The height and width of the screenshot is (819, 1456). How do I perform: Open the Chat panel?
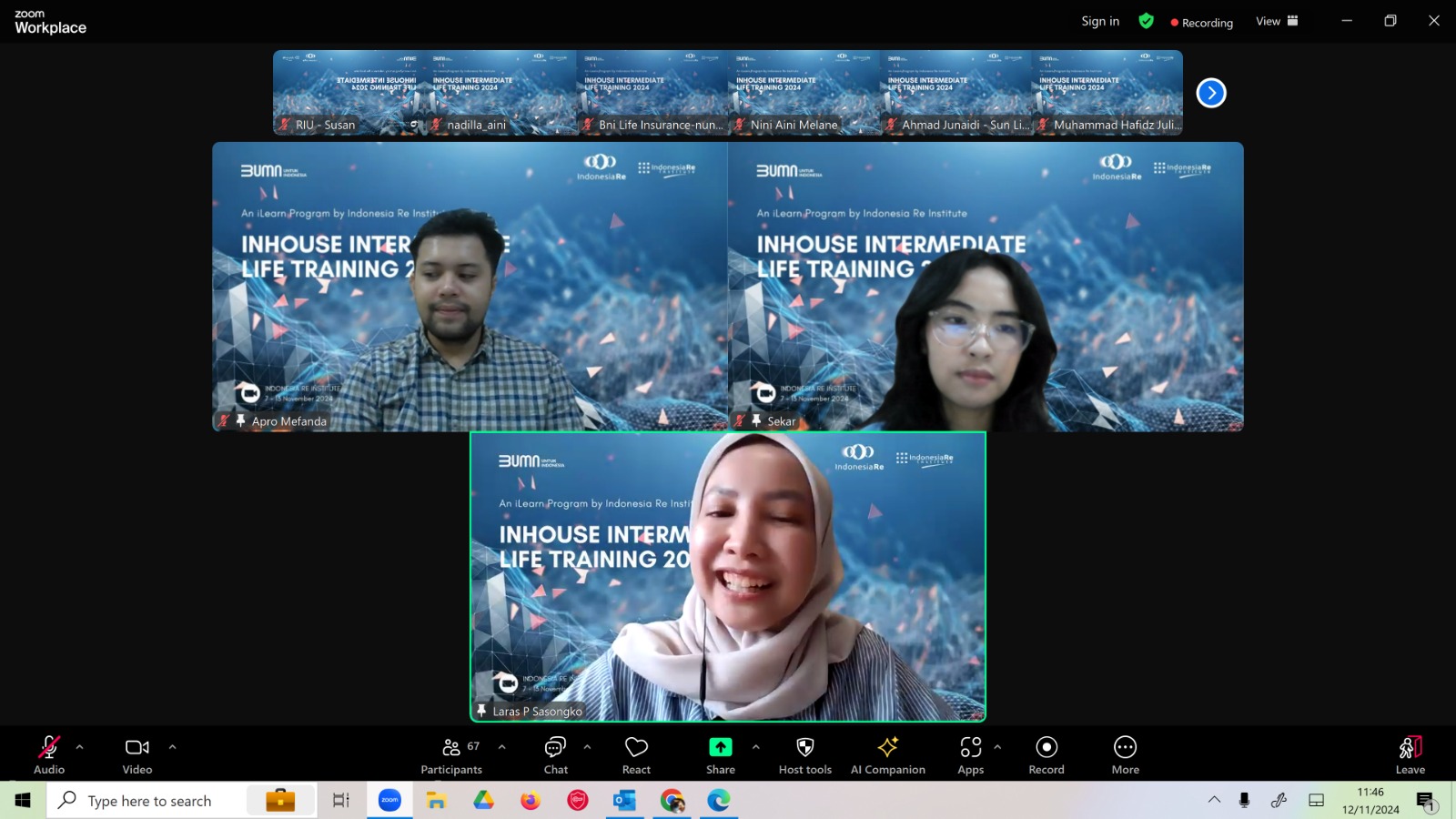click(x=555, y=755)
